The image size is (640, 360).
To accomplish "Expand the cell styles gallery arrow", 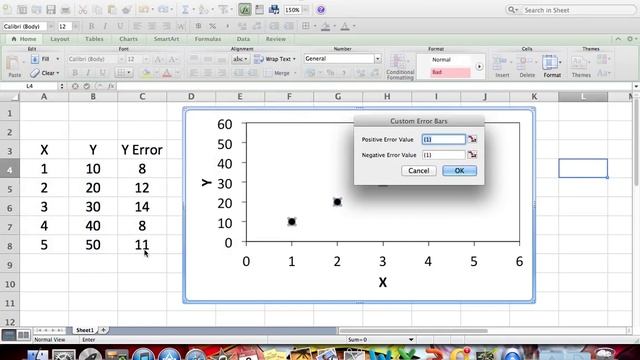I will point(479,67).
